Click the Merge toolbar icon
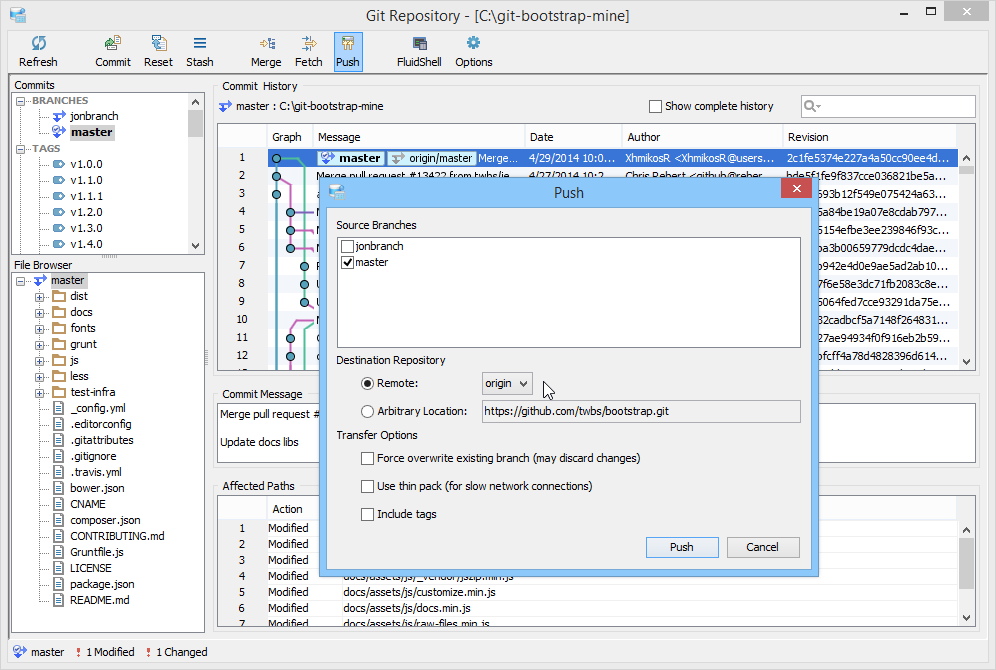This screenshot has width=996, height=670. click(266, 51)
